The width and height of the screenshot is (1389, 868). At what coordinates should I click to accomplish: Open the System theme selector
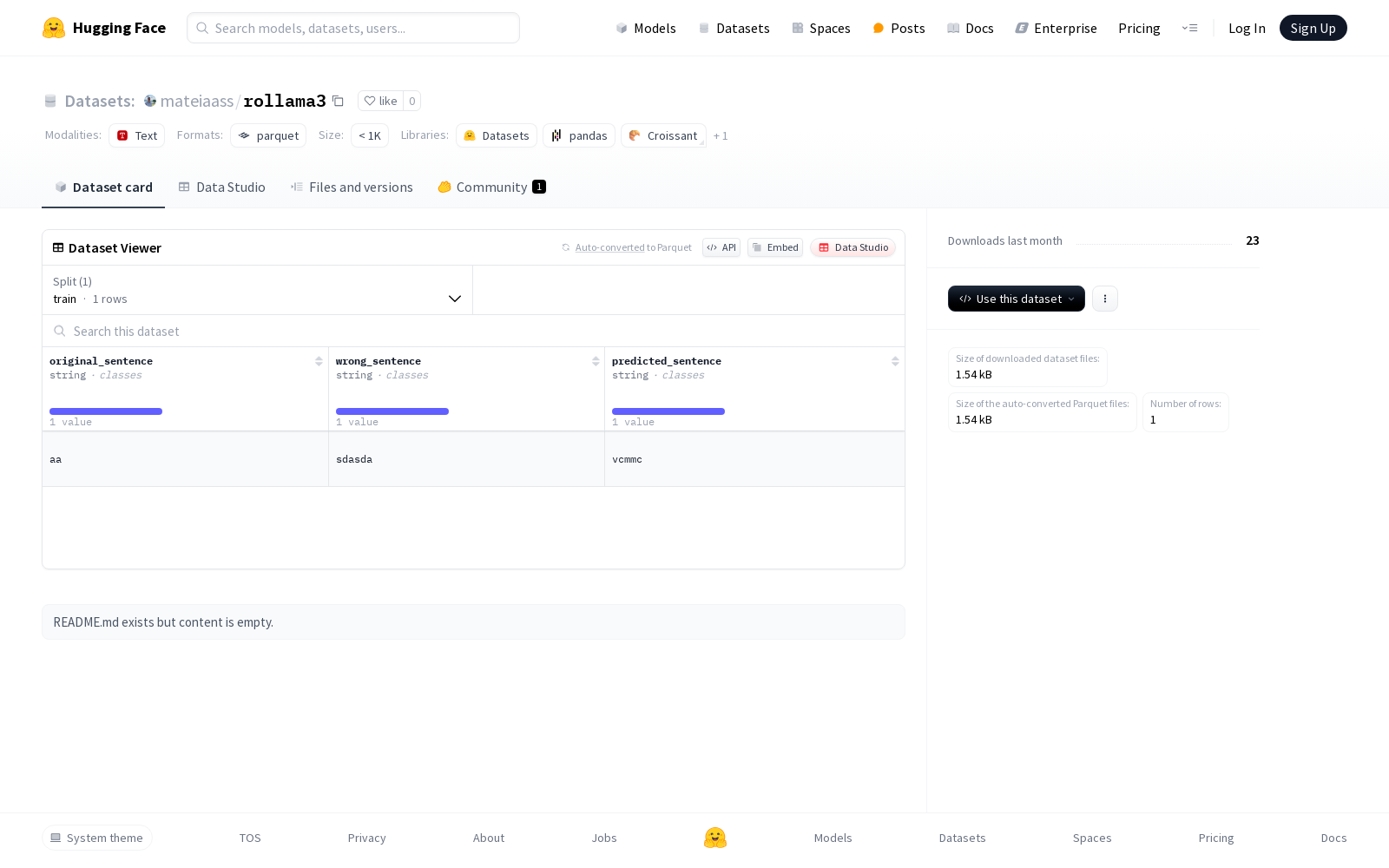(97, 838)
